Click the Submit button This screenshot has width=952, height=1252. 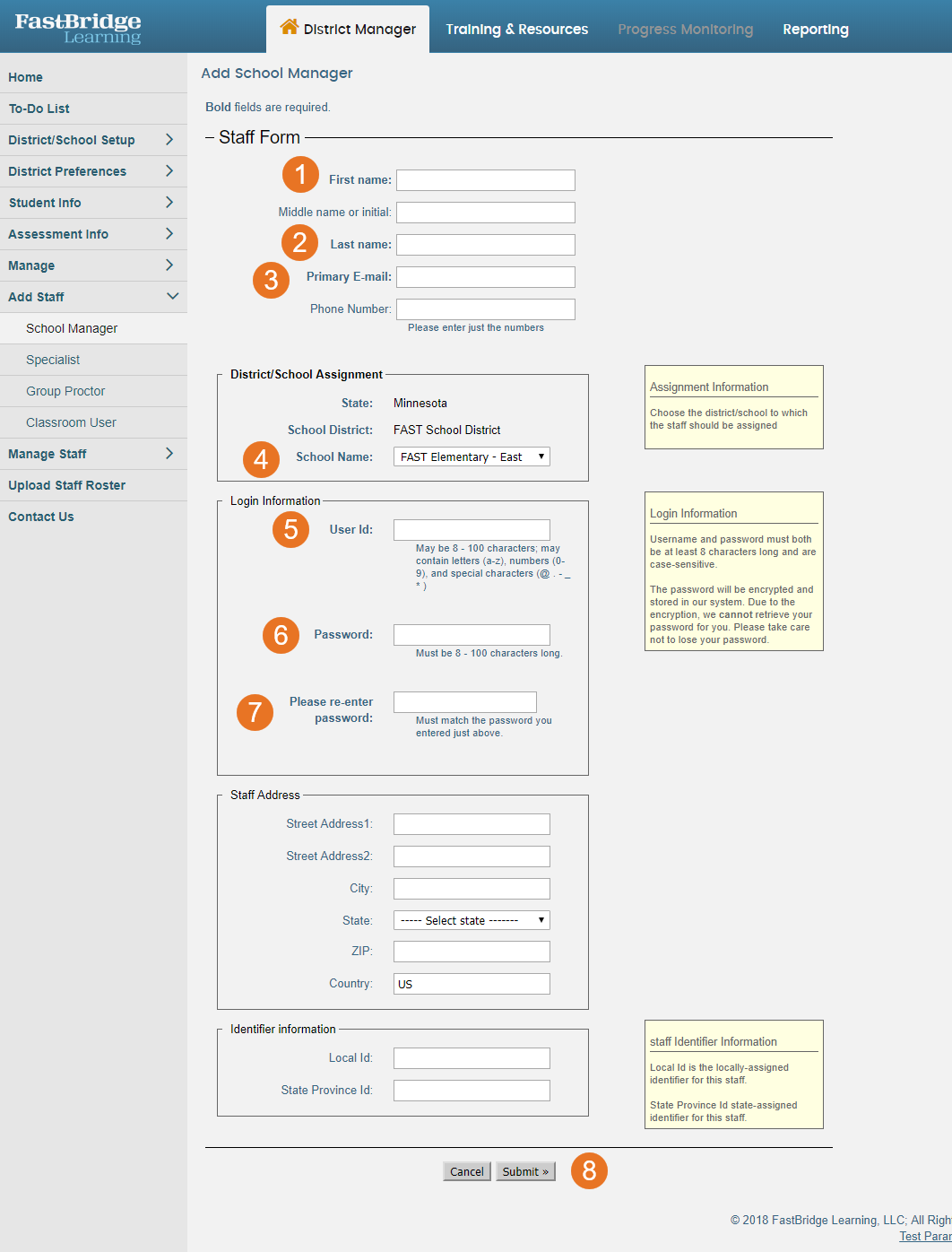pyautogui.click(x=525, y=1171)
